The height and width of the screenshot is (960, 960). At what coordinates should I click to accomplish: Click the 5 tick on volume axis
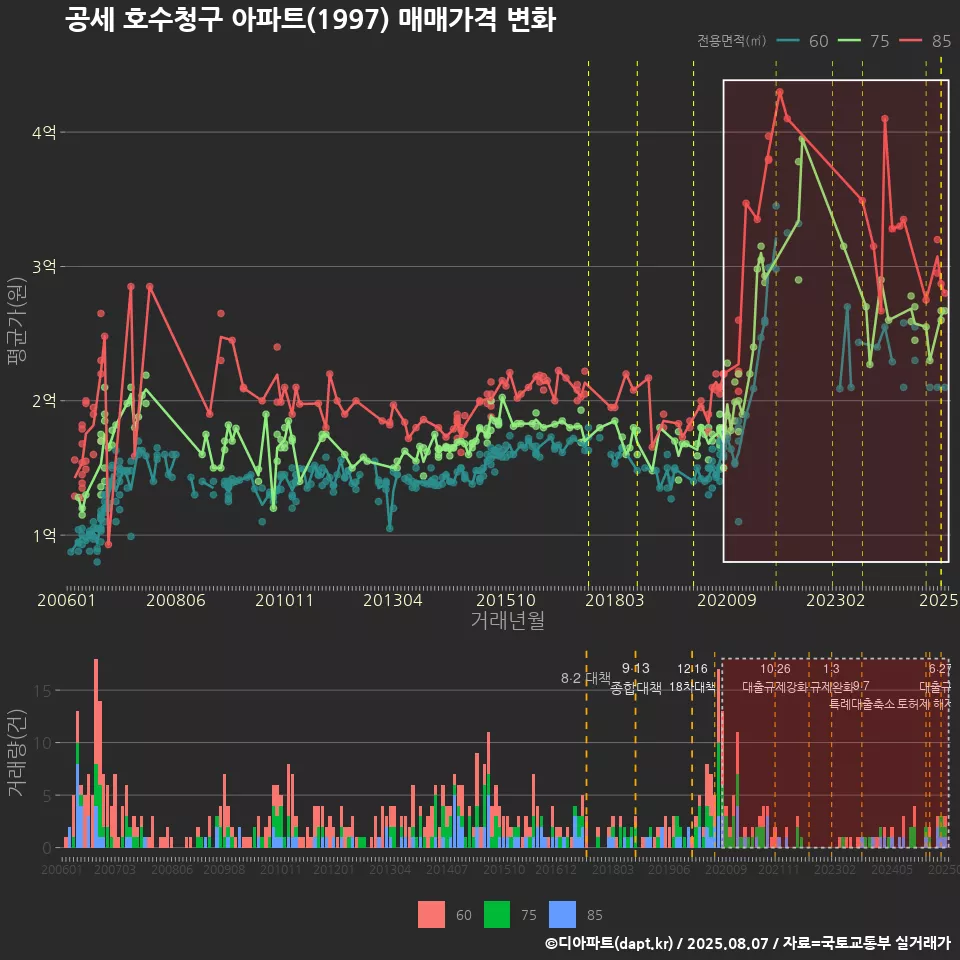click(47, 795)
